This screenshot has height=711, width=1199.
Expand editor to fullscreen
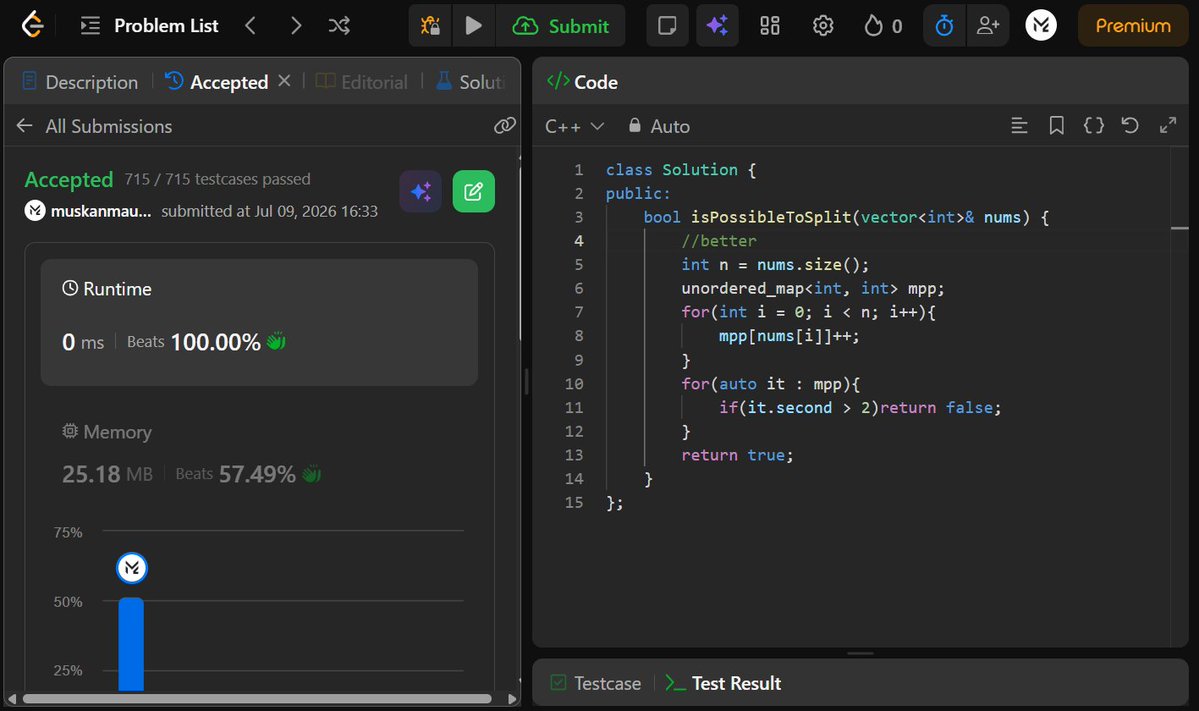coord(1168,125)
